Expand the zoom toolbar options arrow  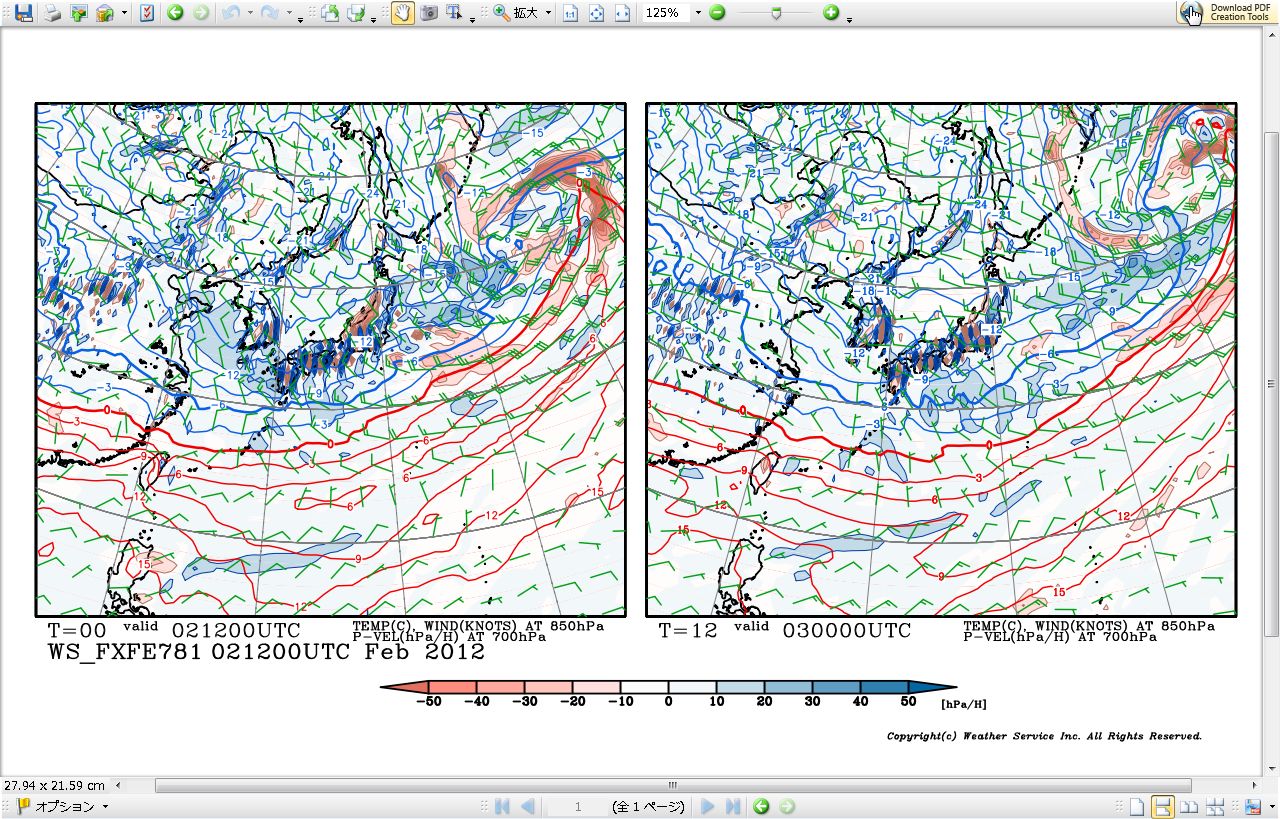pos(849,19)
